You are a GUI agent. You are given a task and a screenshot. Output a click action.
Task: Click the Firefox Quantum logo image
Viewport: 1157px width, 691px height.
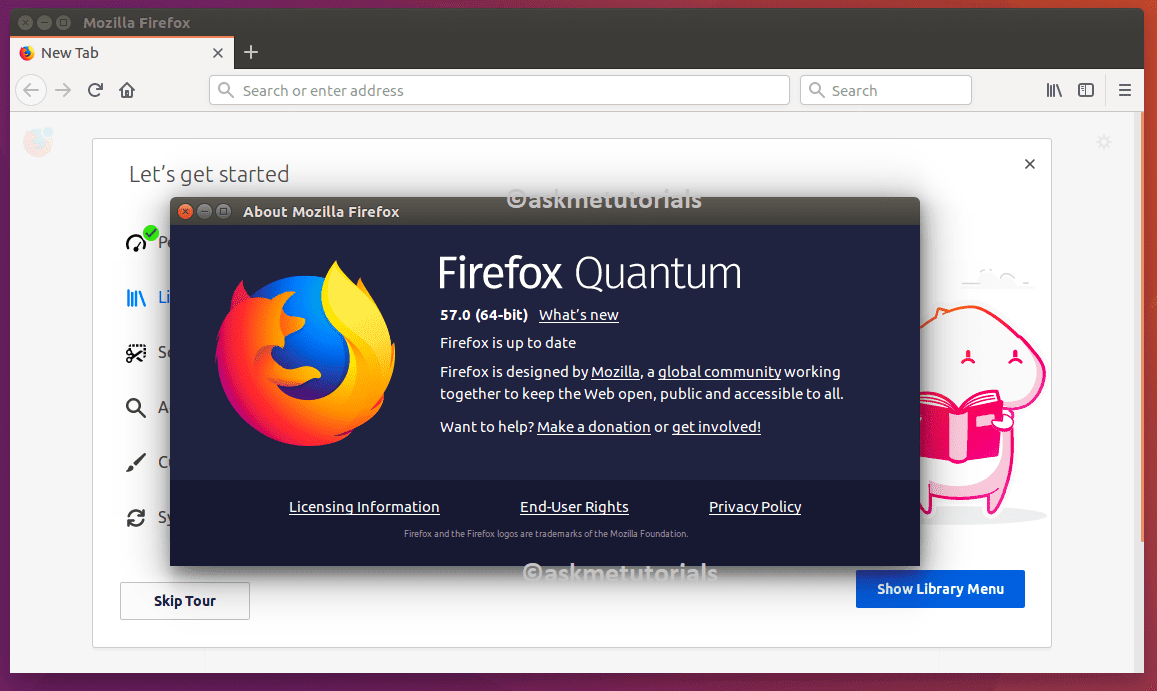[x=305, y=353]
